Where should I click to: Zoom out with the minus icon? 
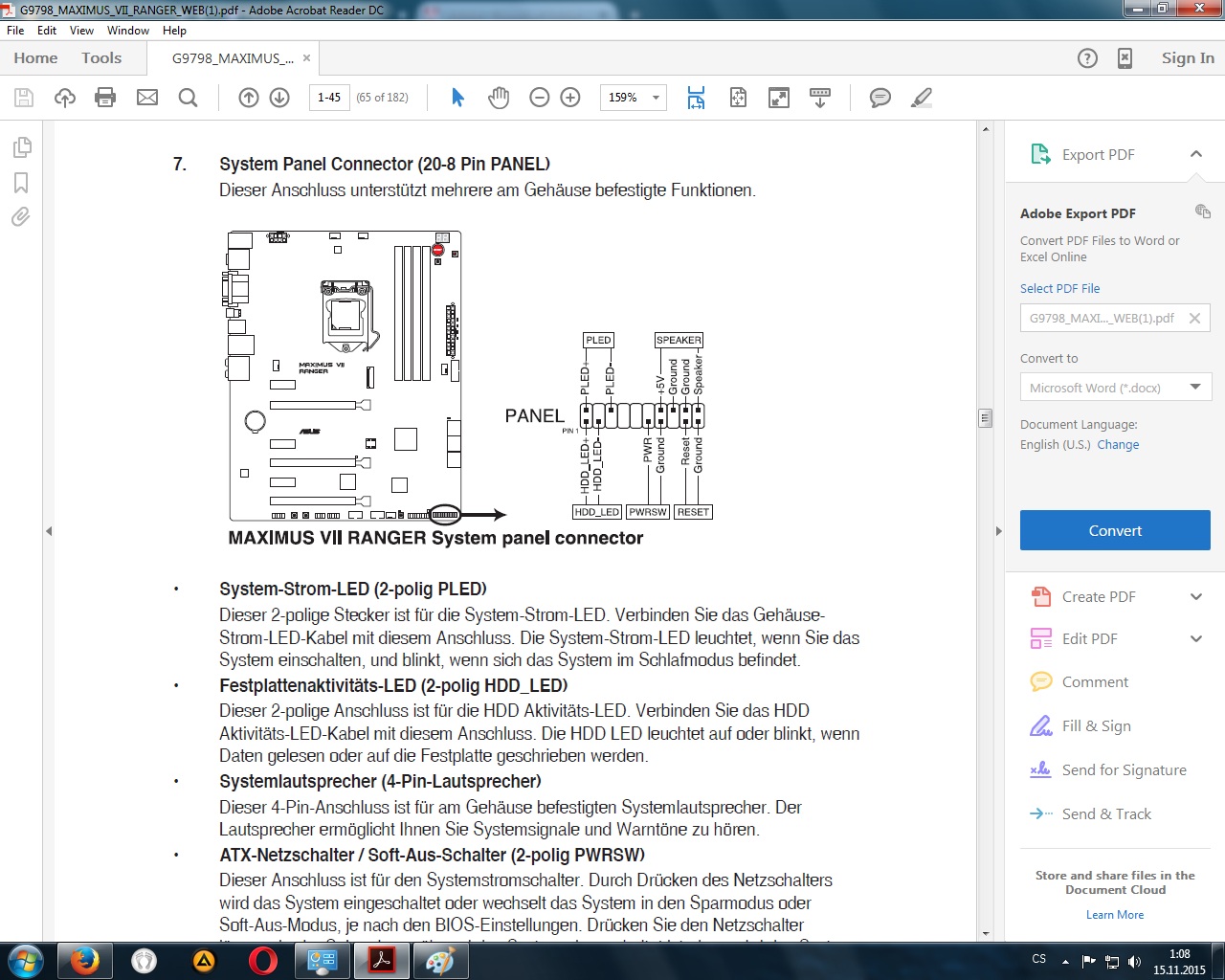tap(540, 98)
